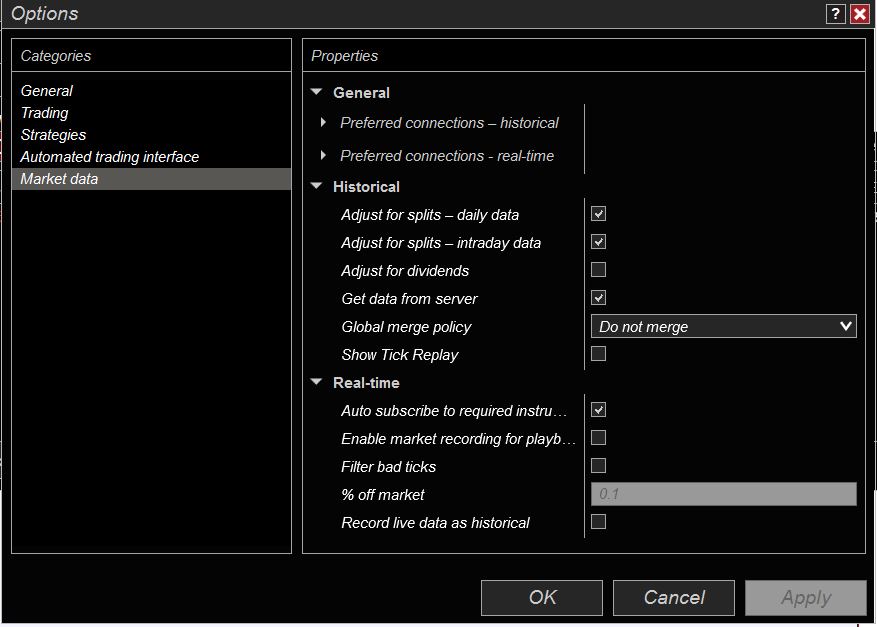
Task: Enable Show Tick Replay
Action: pos(598,354)
